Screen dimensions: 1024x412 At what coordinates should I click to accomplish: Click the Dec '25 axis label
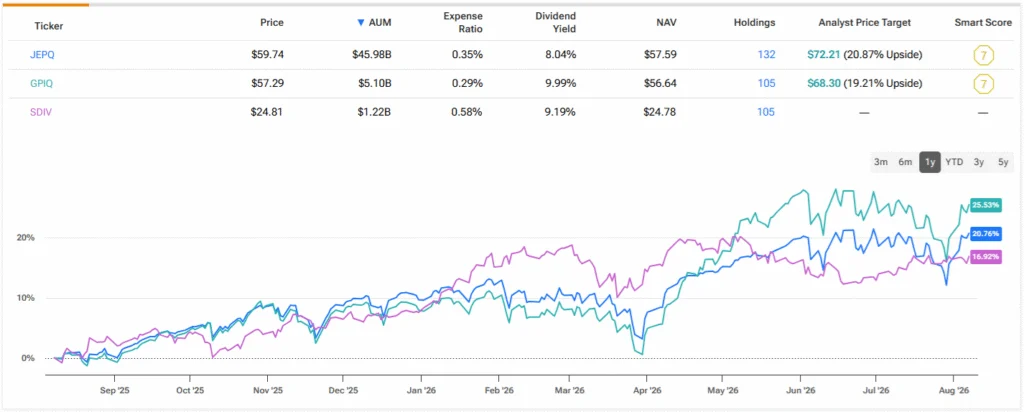pyautogui.click(x=343, y=391)
